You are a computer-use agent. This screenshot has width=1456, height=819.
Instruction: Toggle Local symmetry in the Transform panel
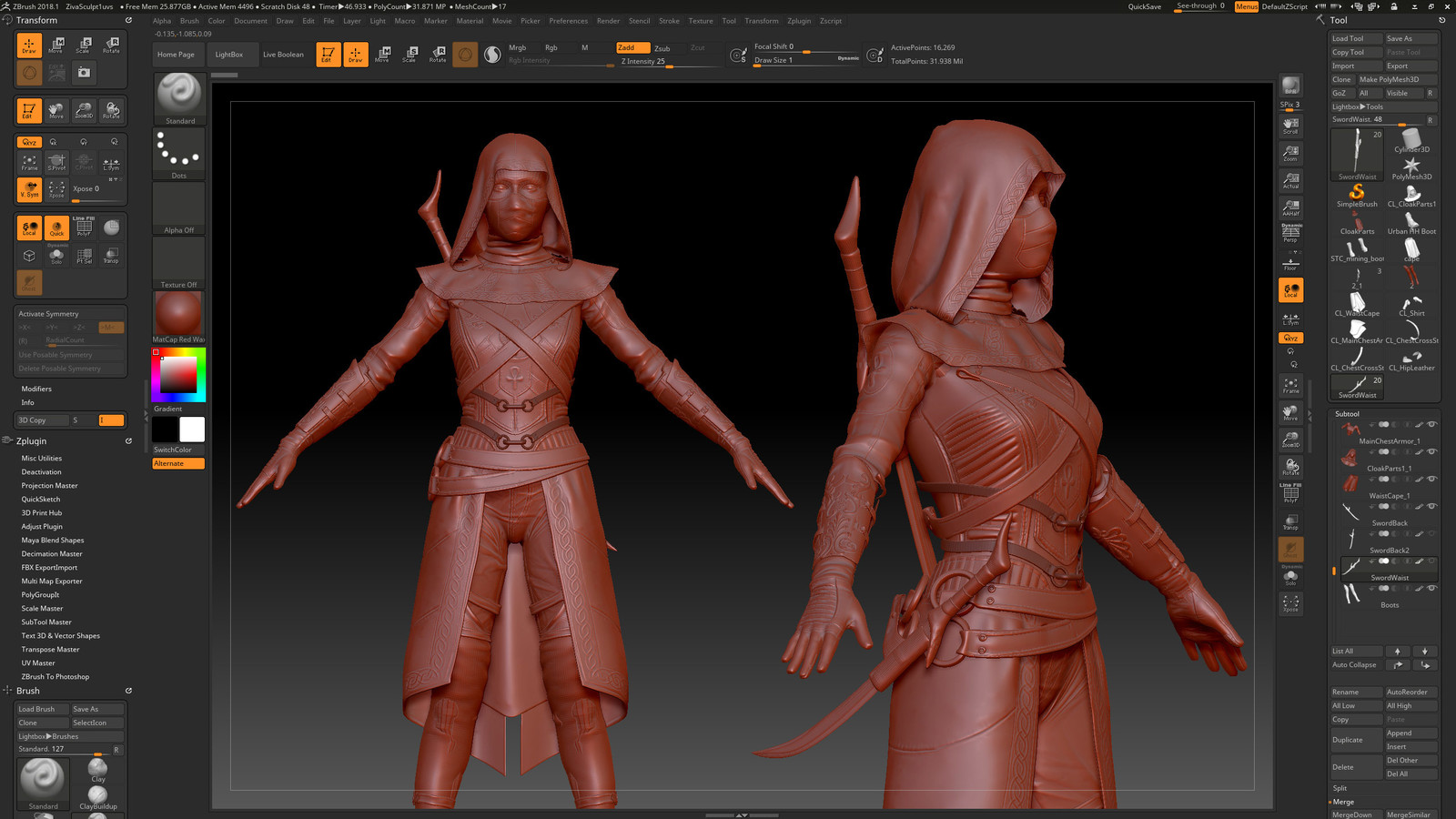pyautogui.click(x=29, y=228)
